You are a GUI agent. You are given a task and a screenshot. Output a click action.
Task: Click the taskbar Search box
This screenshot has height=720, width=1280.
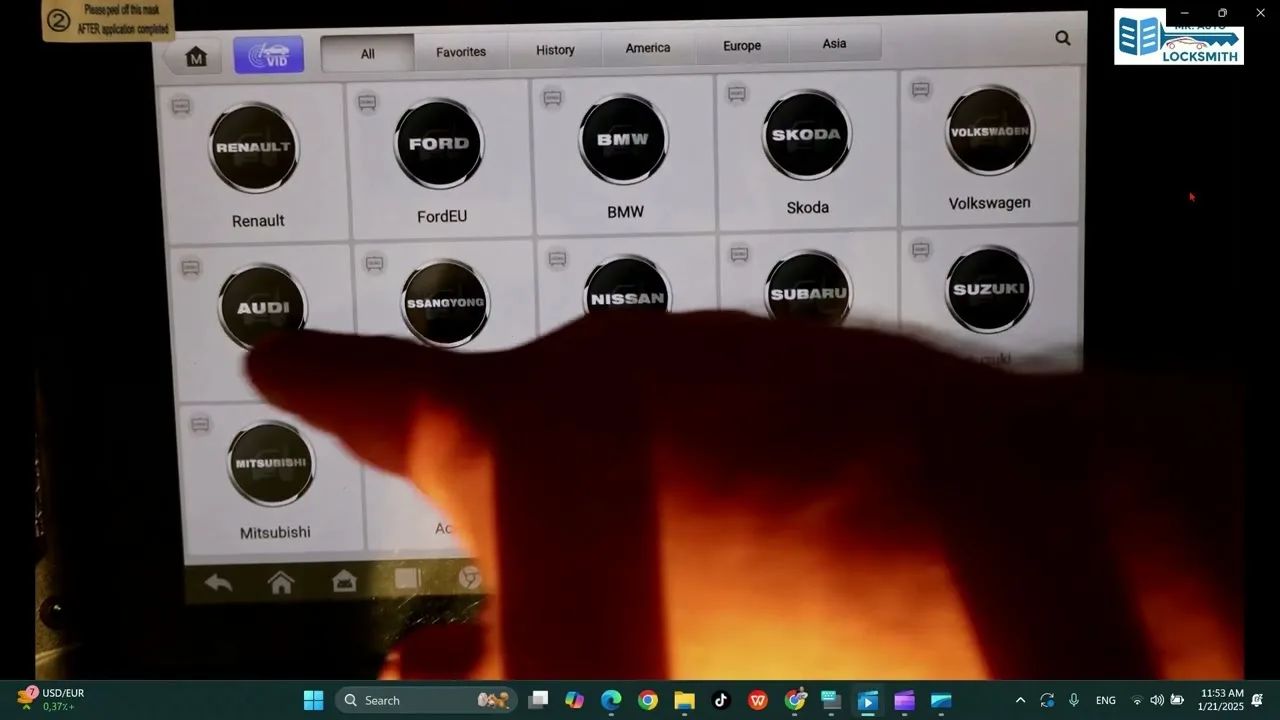427,700
